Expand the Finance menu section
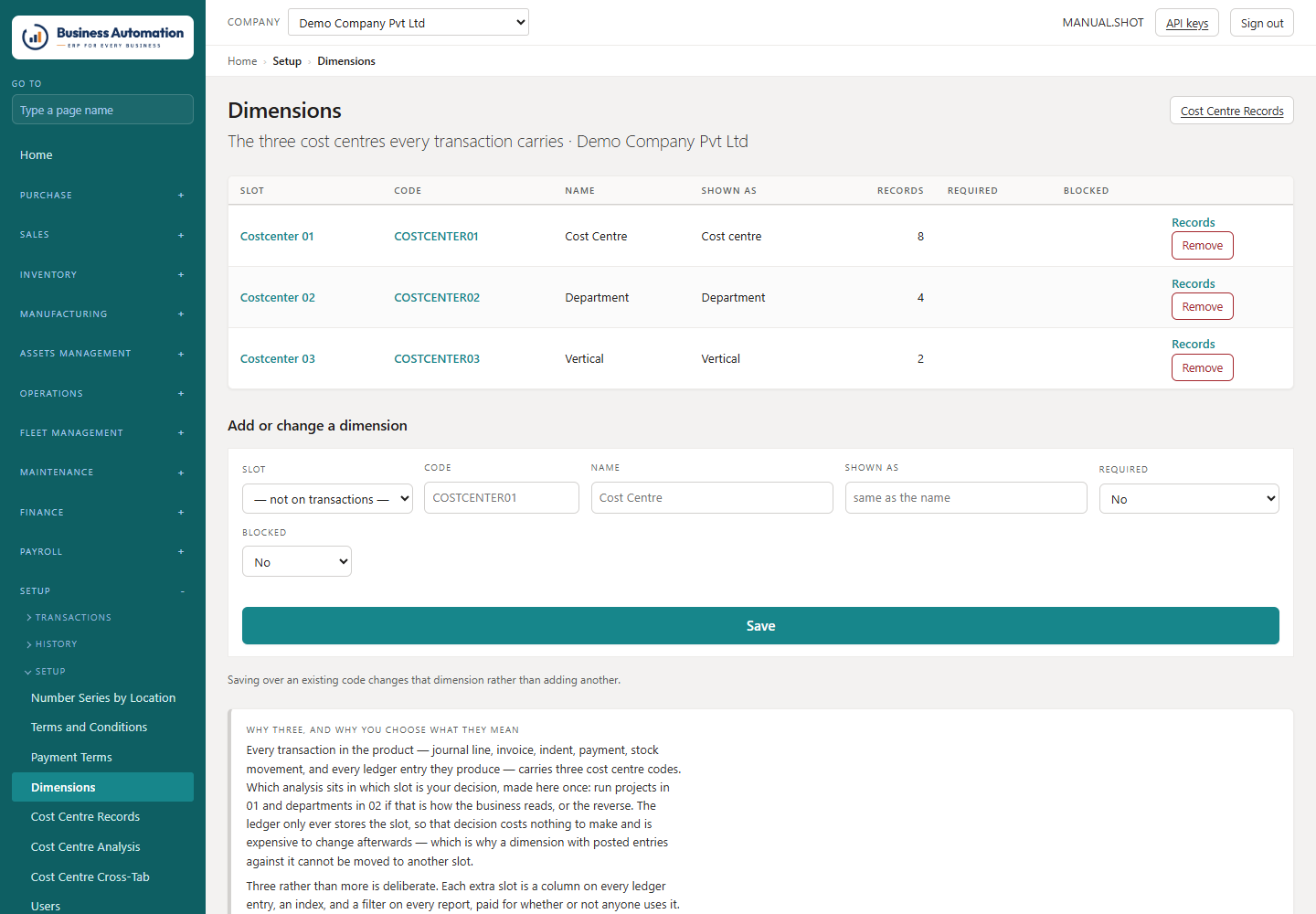This screenshot has height=914, width=1316. [x=102, y=513]
